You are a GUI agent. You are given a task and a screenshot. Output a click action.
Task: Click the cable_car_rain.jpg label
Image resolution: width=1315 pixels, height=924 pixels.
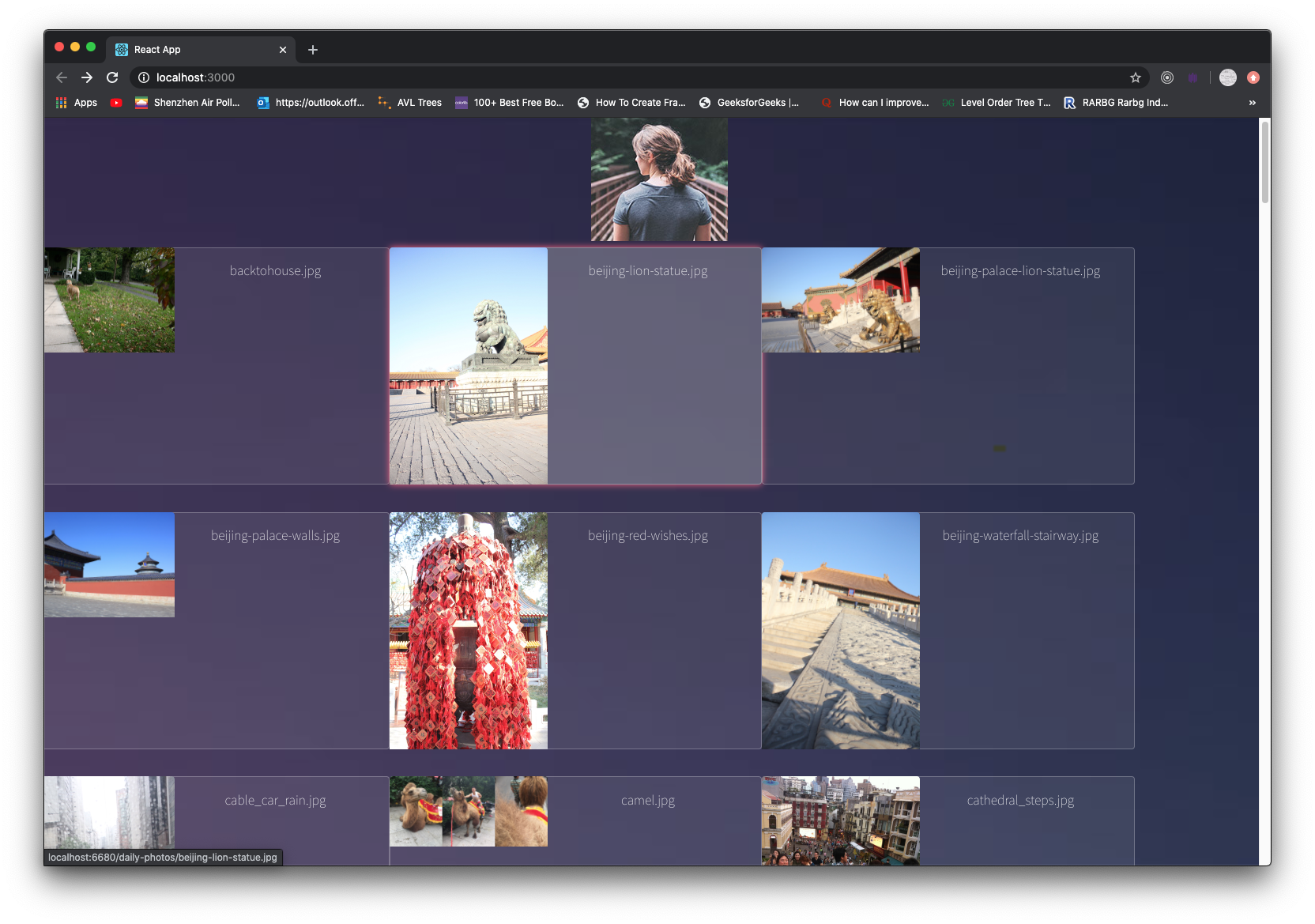275,800
